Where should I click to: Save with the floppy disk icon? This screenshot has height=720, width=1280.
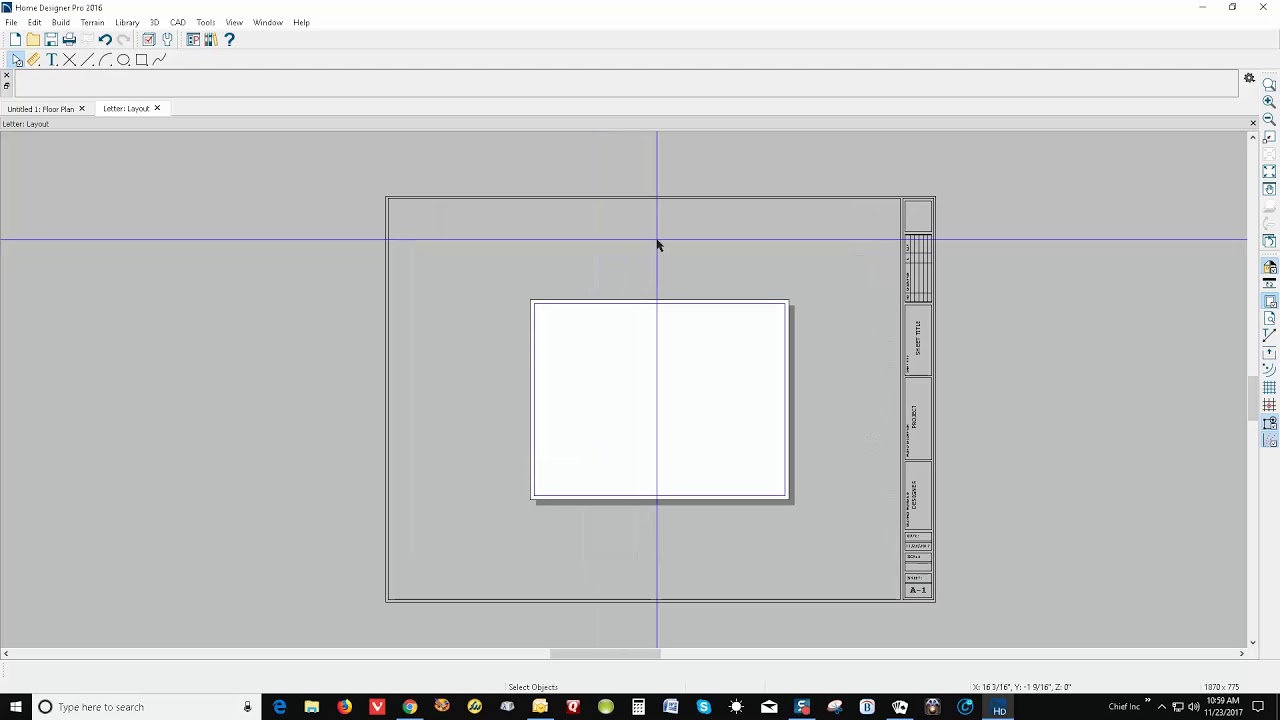point(51,40)
